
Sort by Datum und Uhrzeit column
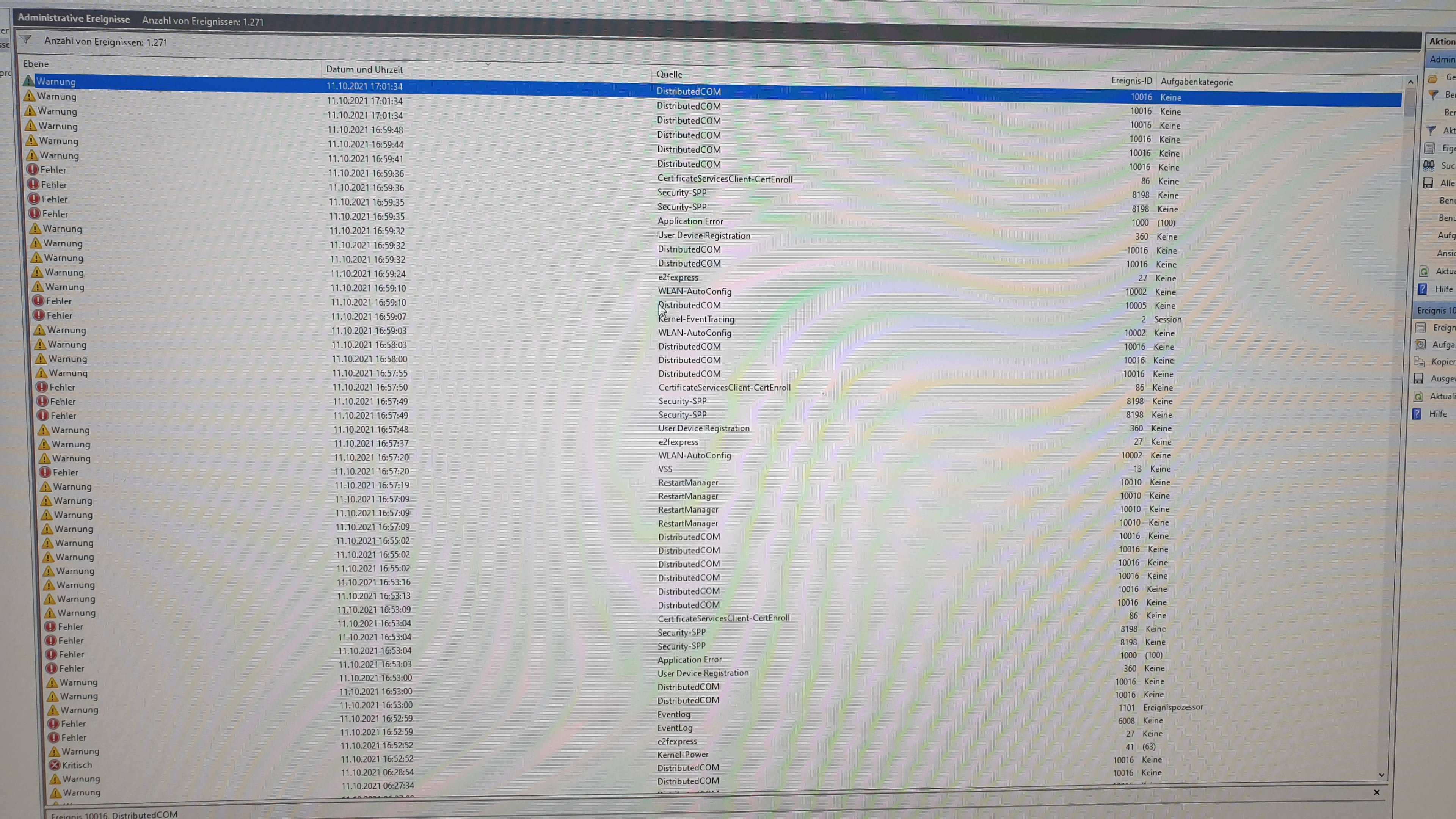coord(364,69)
